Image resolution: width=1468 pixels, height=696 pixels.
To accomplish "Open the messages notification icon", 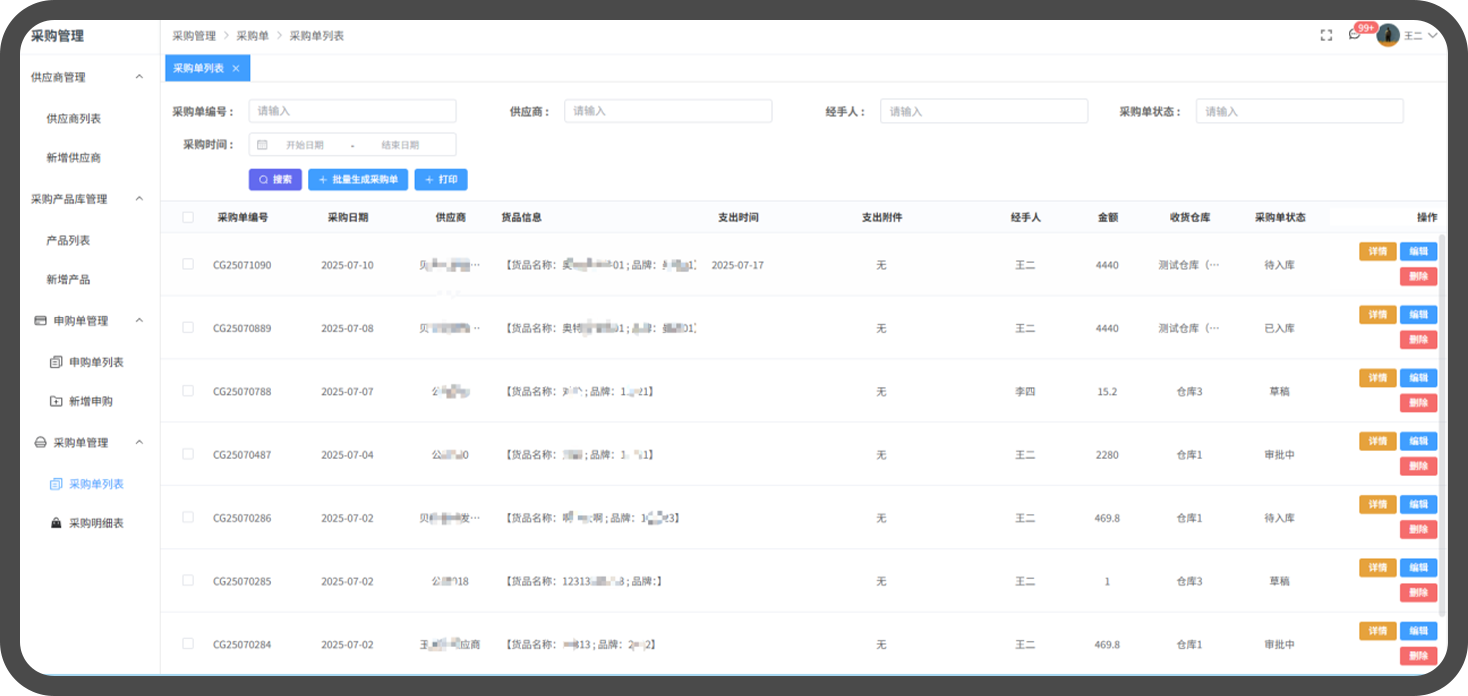I will [1355, 35].
